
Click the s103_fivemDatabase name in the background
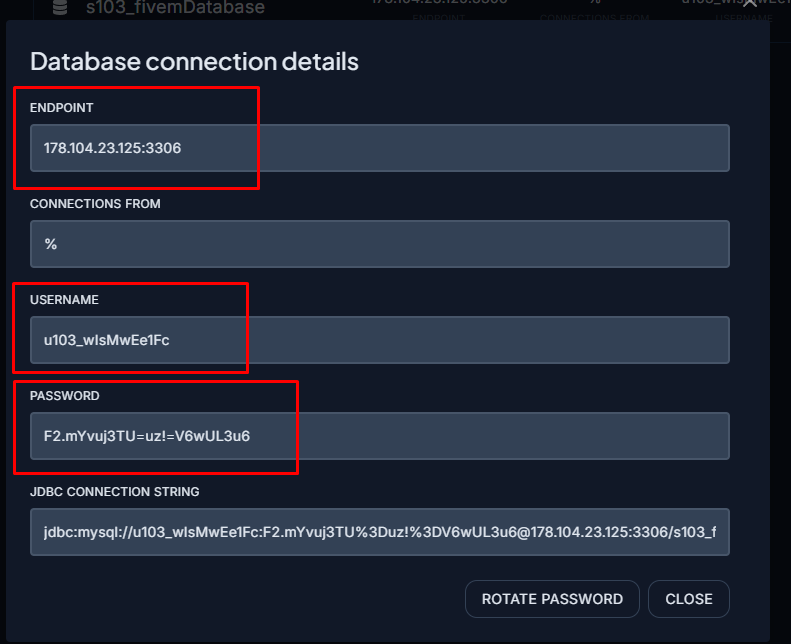point(175,7)
